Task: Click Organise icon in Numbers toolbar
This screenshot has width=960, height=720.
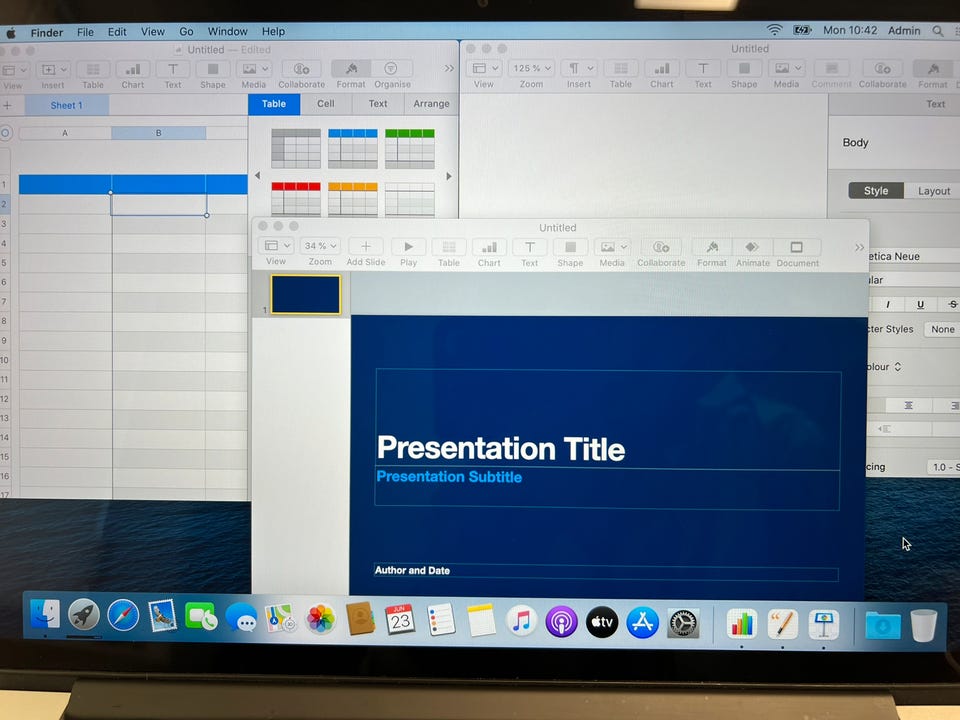Action: click(x=391, y=68)
